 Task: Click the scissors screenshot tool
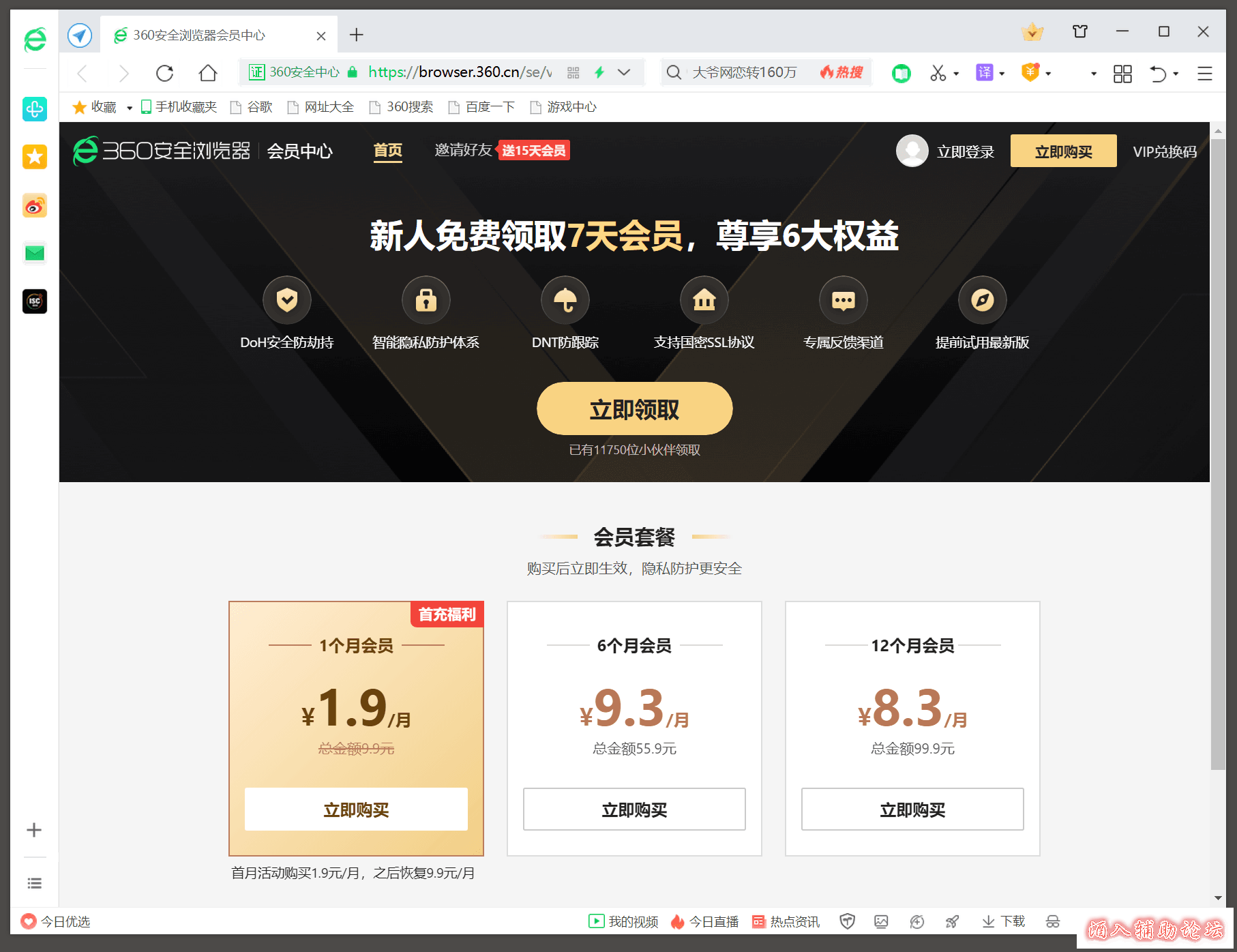pos(938,73)
